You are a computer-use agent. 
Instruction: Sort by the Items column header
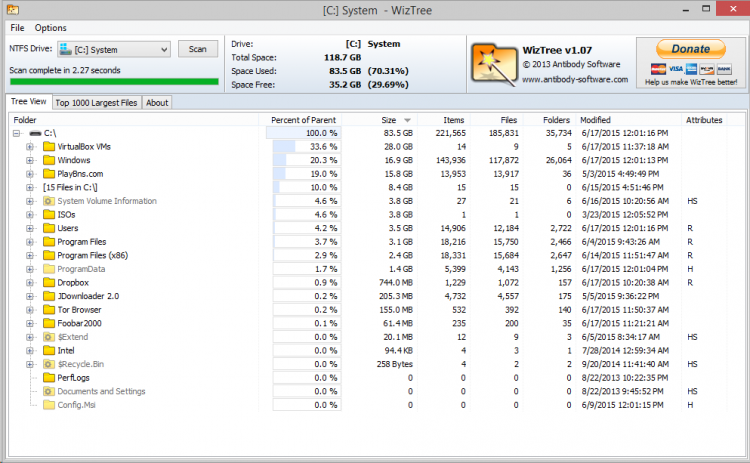pyautogui.click(x=453, y=120)
